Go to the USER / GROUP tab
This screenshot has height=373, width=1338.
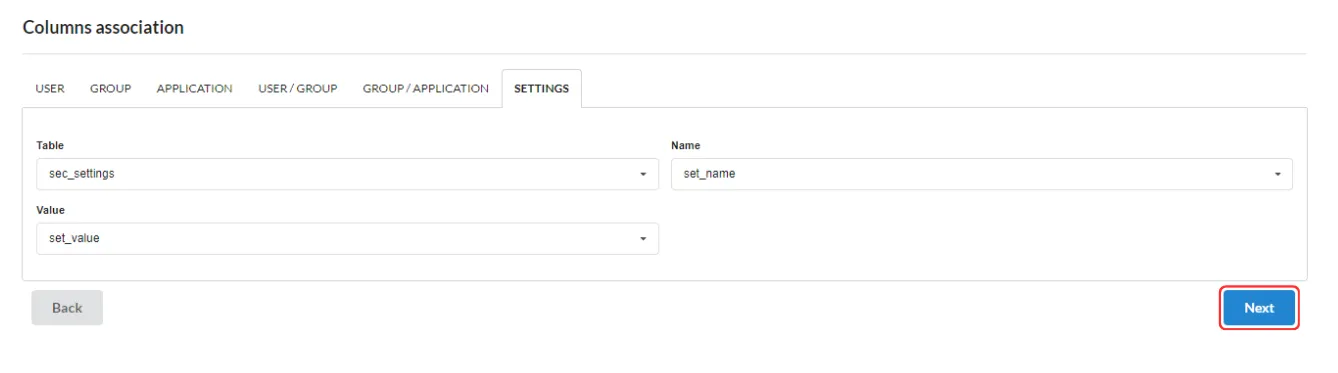(297, 89)
